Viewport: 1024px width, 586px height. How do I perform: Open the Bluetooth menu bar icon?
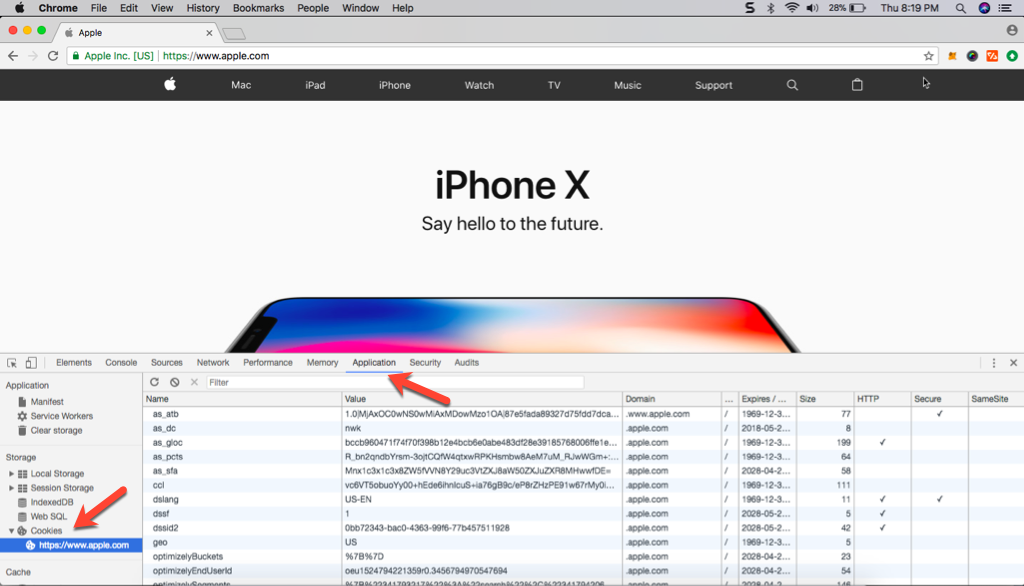[x=771, y=8]
